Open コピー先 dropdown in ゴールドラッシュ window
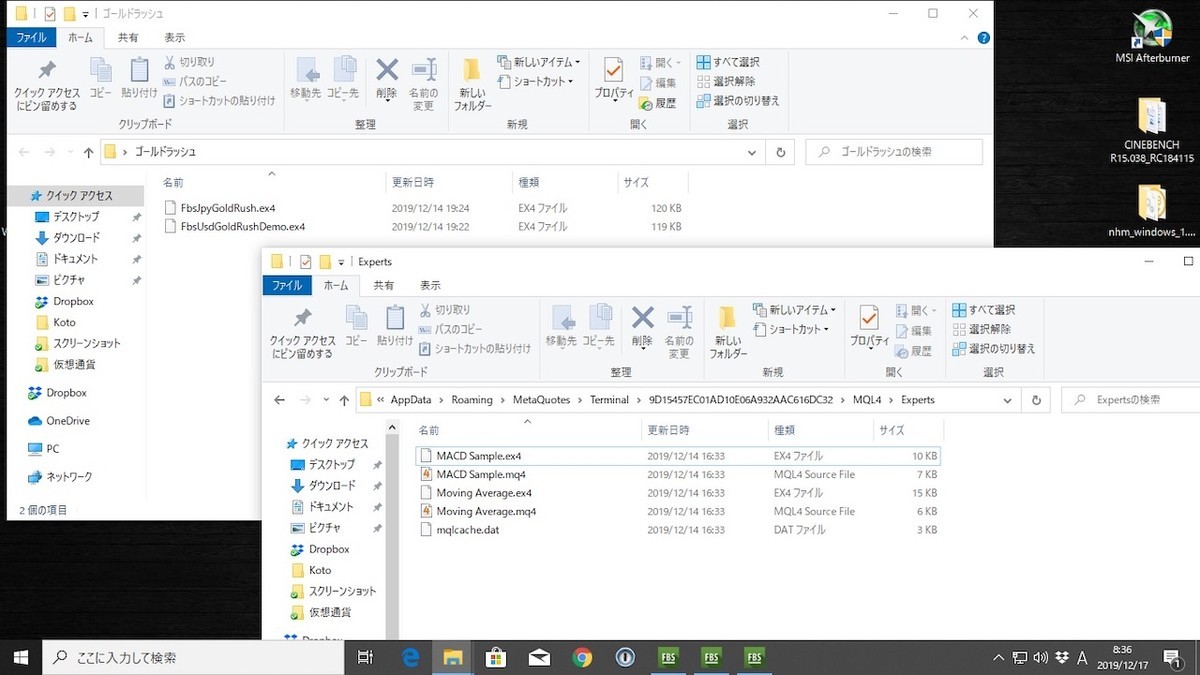 click(x=343, y=78)
